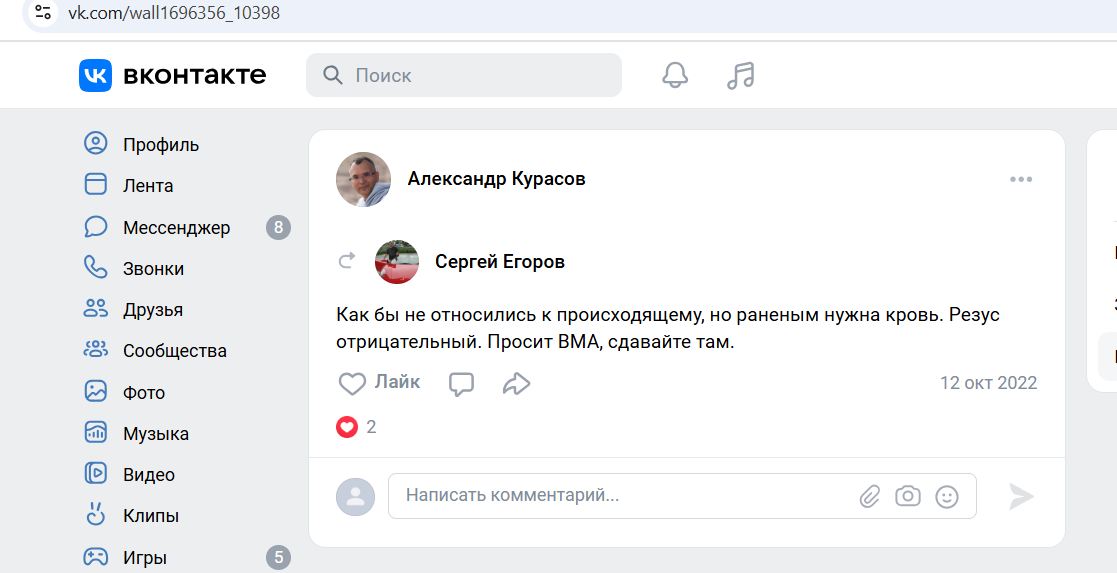Viewport: 1117px width, 573px height.
Task: Attach a file with paperclip icon
Action: point(870,496)
